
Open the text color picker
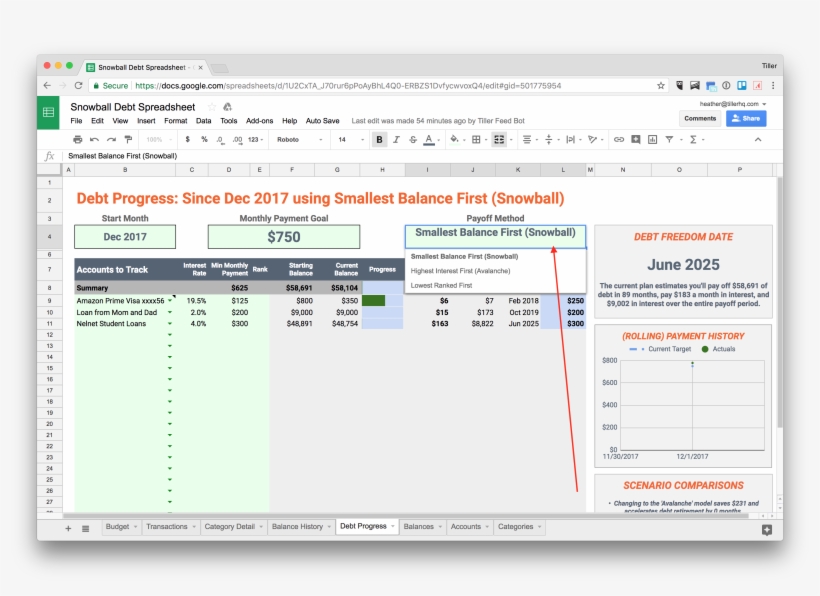[x=429, y=140]
